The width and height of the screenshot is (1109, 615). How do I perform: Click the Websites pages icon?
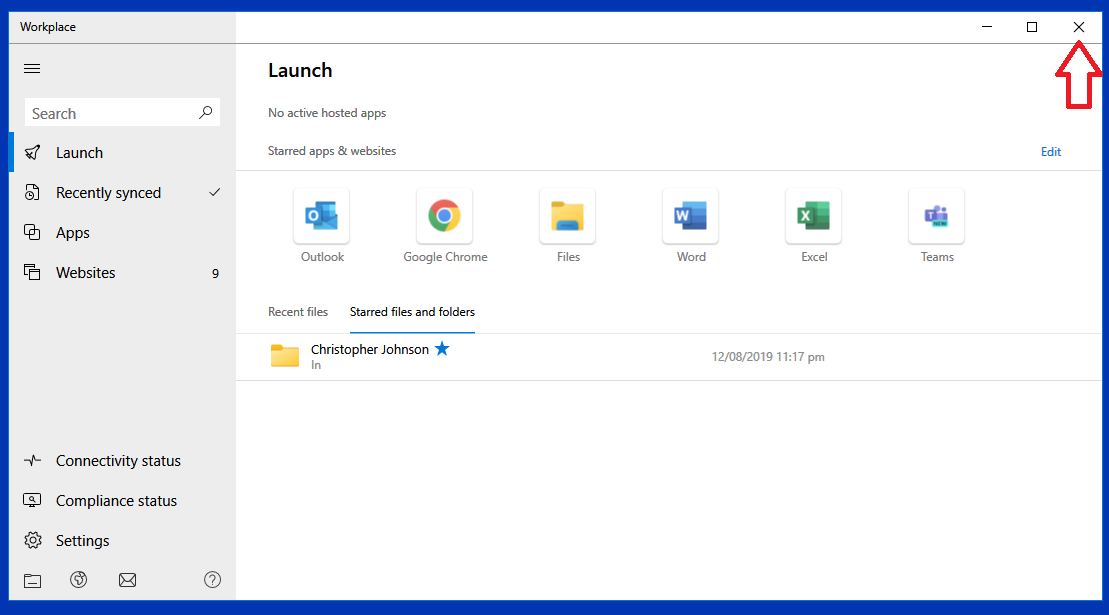click(32, 272)
